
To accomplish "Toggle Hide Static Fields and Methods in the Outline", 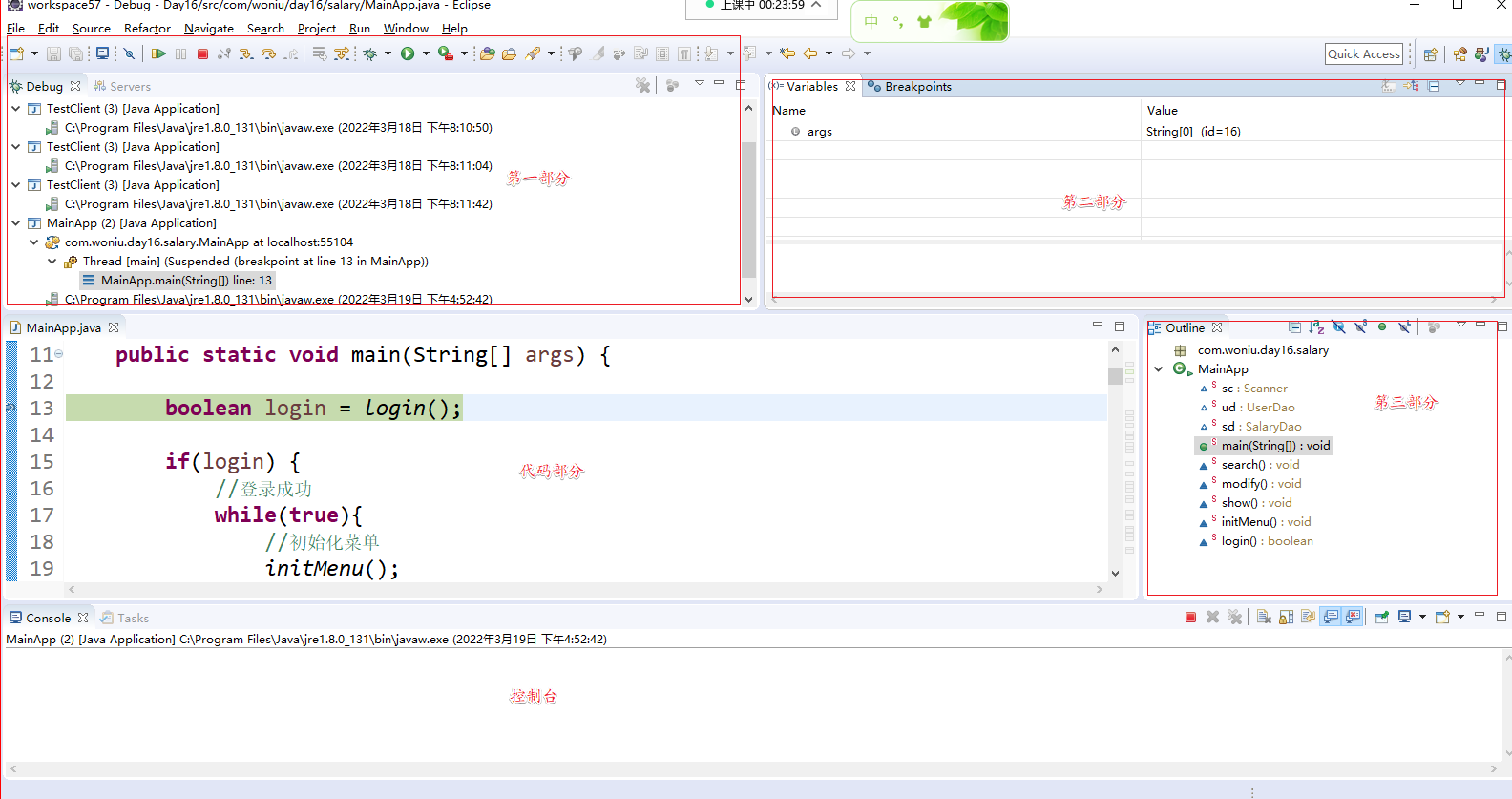I will [x=1360, y=327].
